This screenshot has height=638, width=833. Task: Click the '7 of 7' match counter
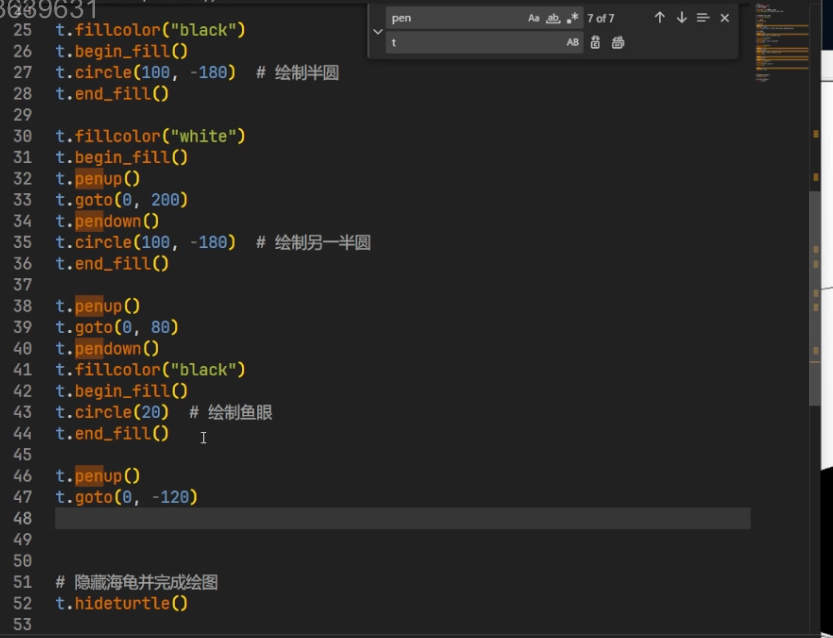pos(601,18)
